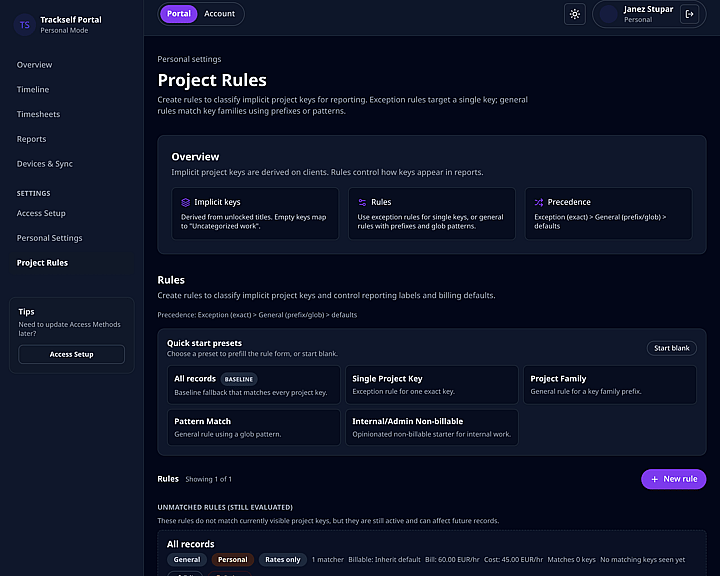
Task: Choose the Internal/Admin Non-billable preset
Action: pyautogui.click(x=432, y=428)
